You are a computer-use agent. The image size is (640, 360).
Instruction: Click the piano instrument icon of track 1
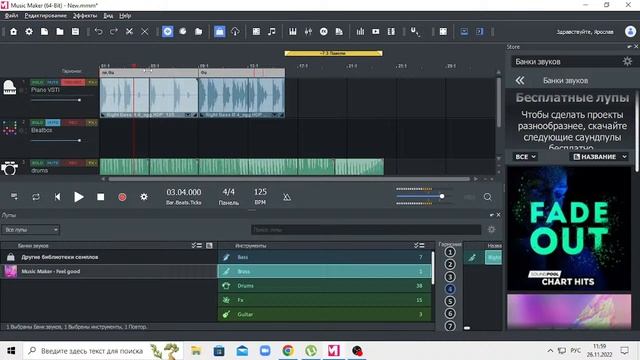point(9,87)
